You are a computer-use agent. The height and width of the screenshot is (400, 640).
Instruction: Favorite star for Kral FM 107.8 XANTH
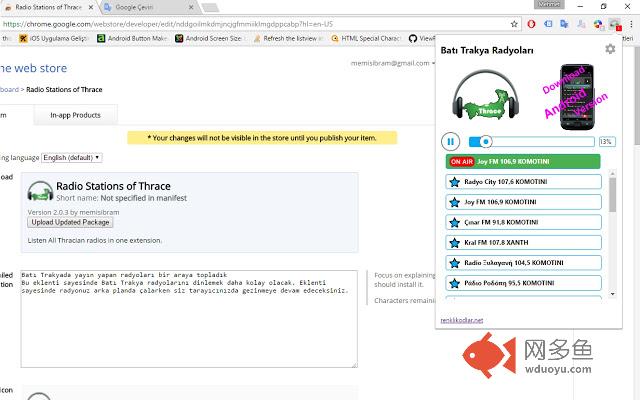(454, 242)
